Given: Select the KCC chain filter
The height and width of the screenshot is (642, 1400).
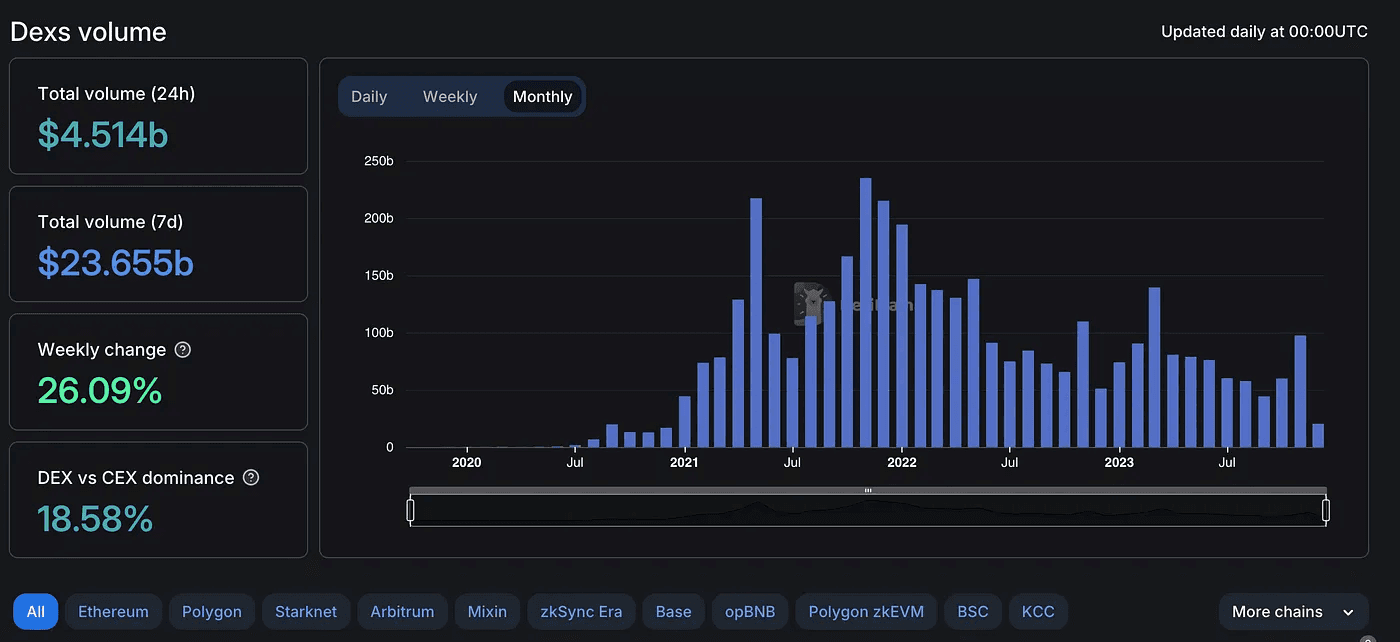Looking at the screenshot, I should point(1038,611).
